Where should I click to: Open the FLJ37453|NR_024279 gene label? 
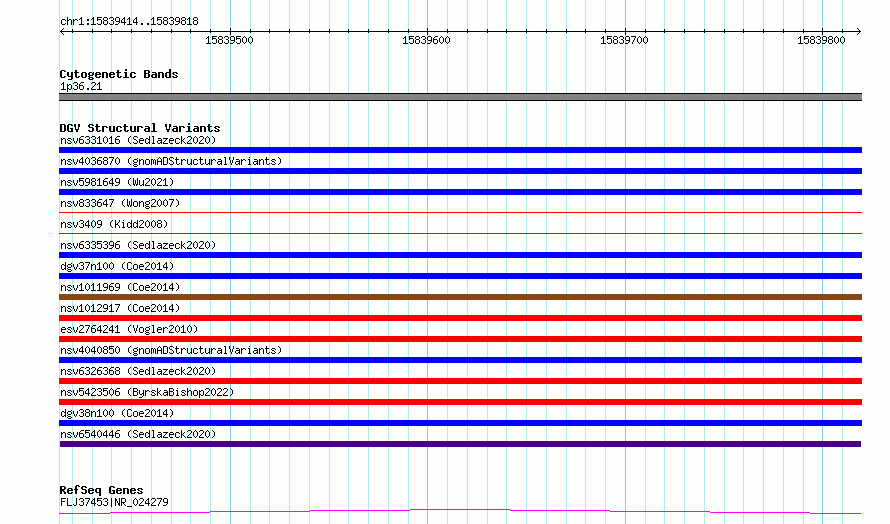pyautogui.click(x=114, y=502)
